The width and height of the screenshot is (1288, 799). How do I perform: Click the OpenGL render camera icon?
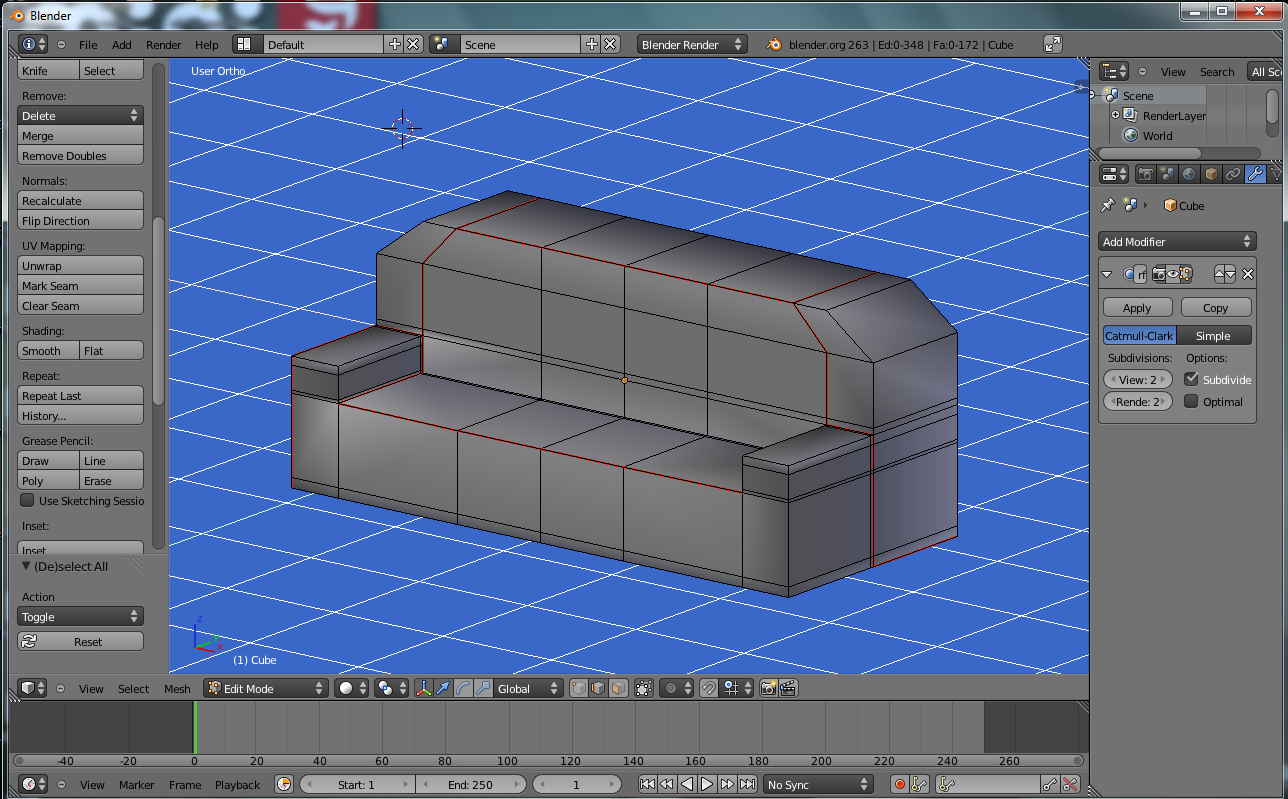pos(768,688)
